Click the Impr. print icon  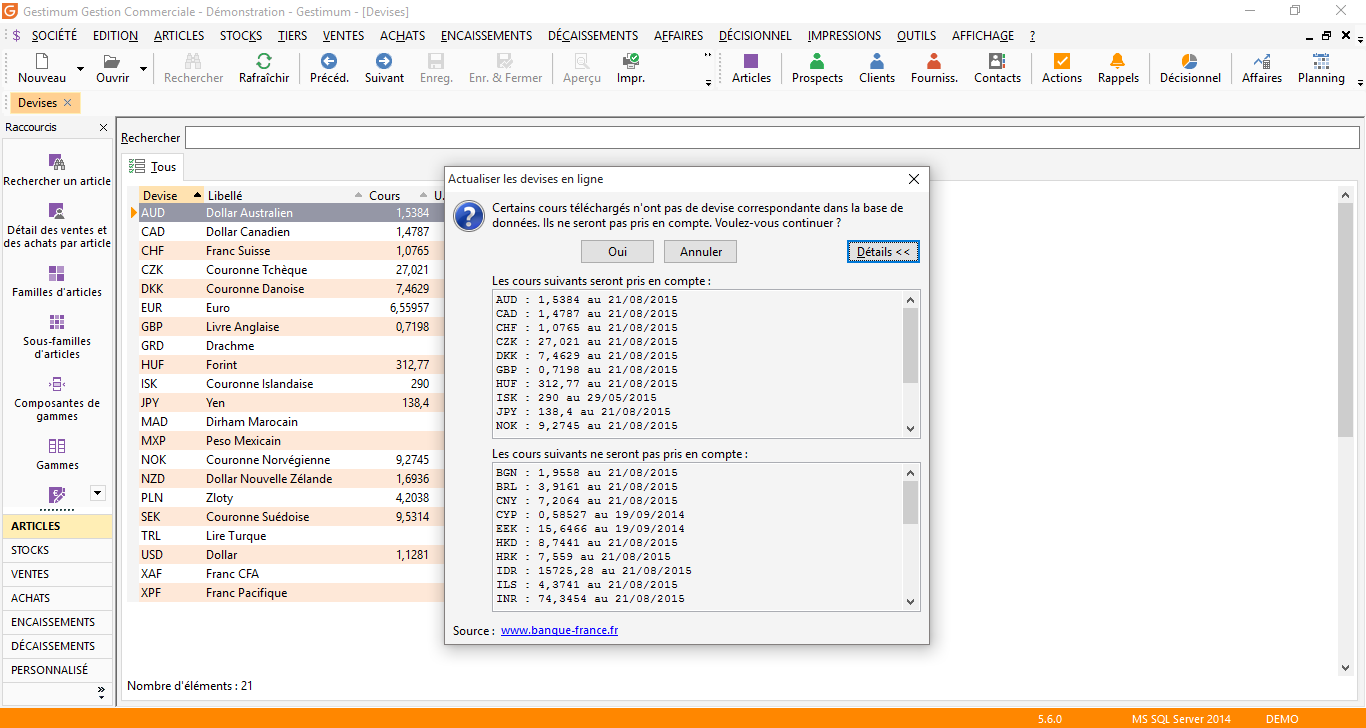click(630, 61)
